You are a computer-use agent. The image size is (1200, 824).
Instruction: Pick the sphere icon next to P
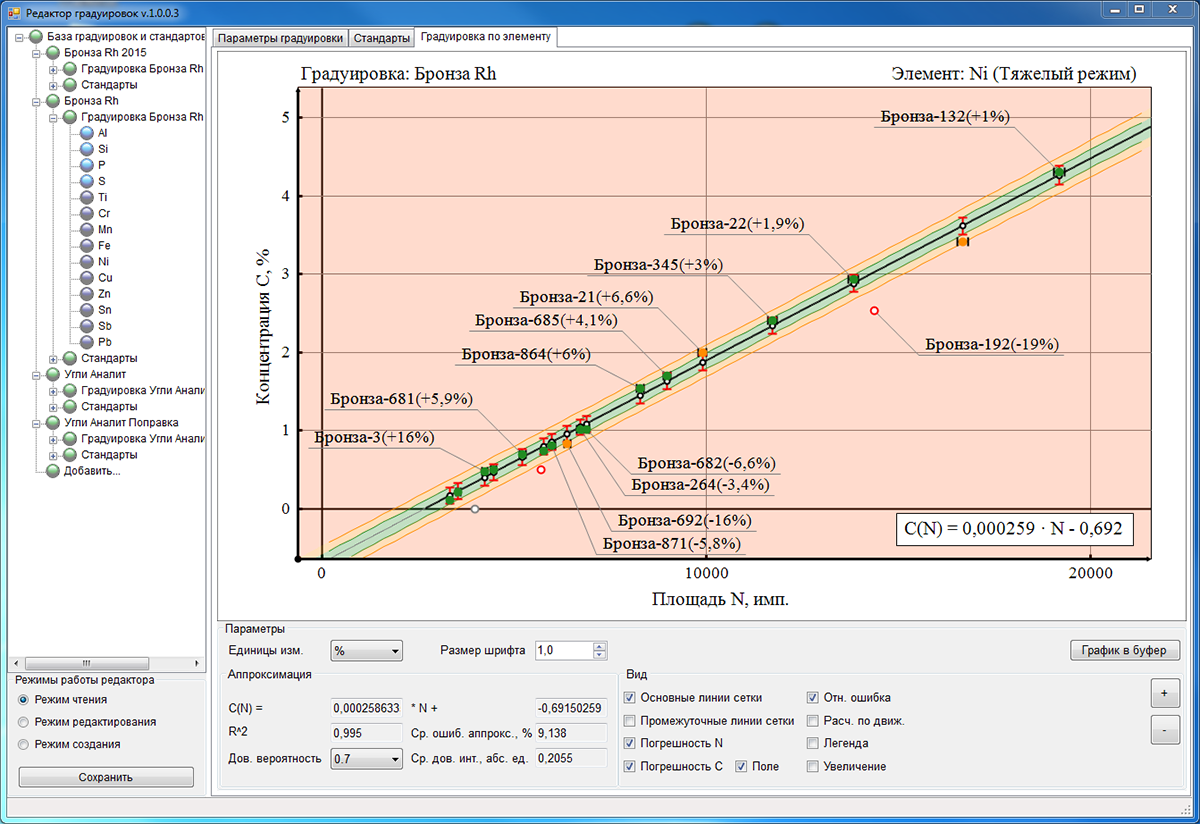pyautogui.click(x=87, y=165)
